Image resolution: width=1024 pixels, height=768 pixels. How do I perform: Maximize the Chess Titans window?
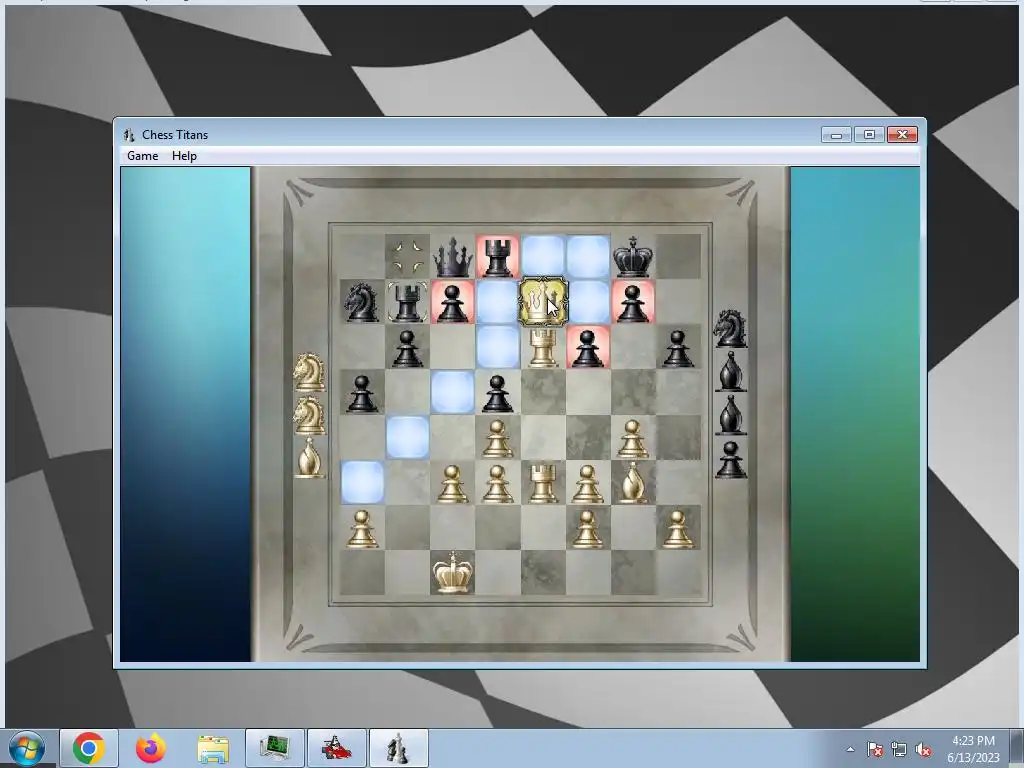coord(869,135)
